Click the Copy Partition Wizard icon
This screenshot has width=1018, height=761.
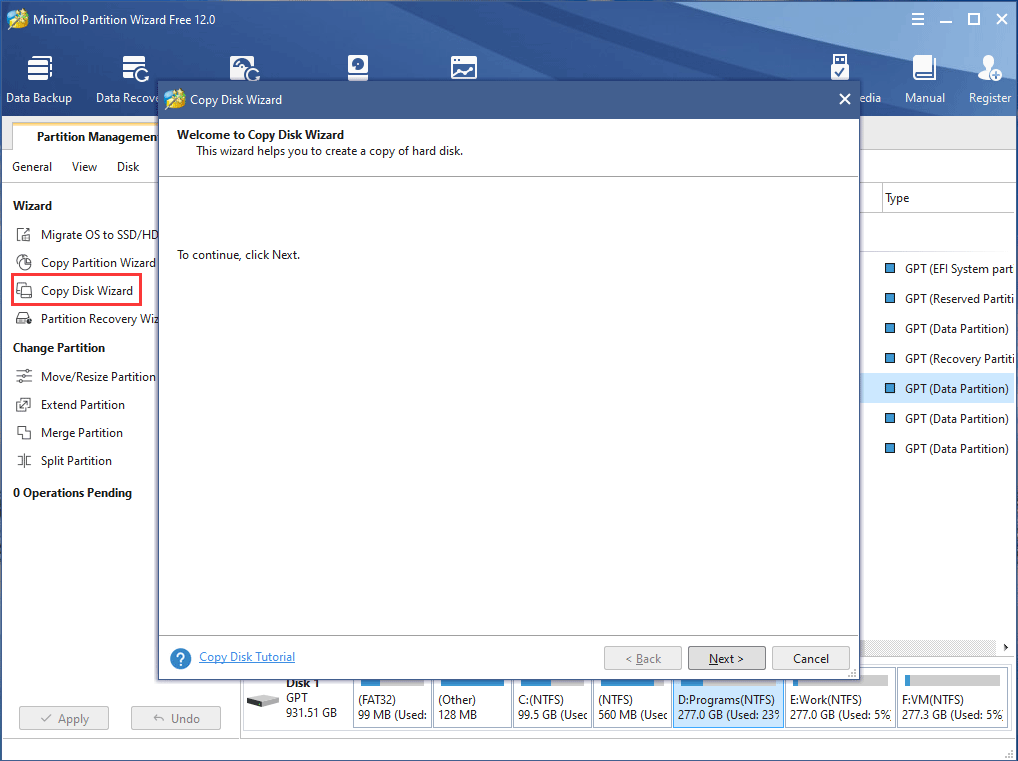point(24,262)
